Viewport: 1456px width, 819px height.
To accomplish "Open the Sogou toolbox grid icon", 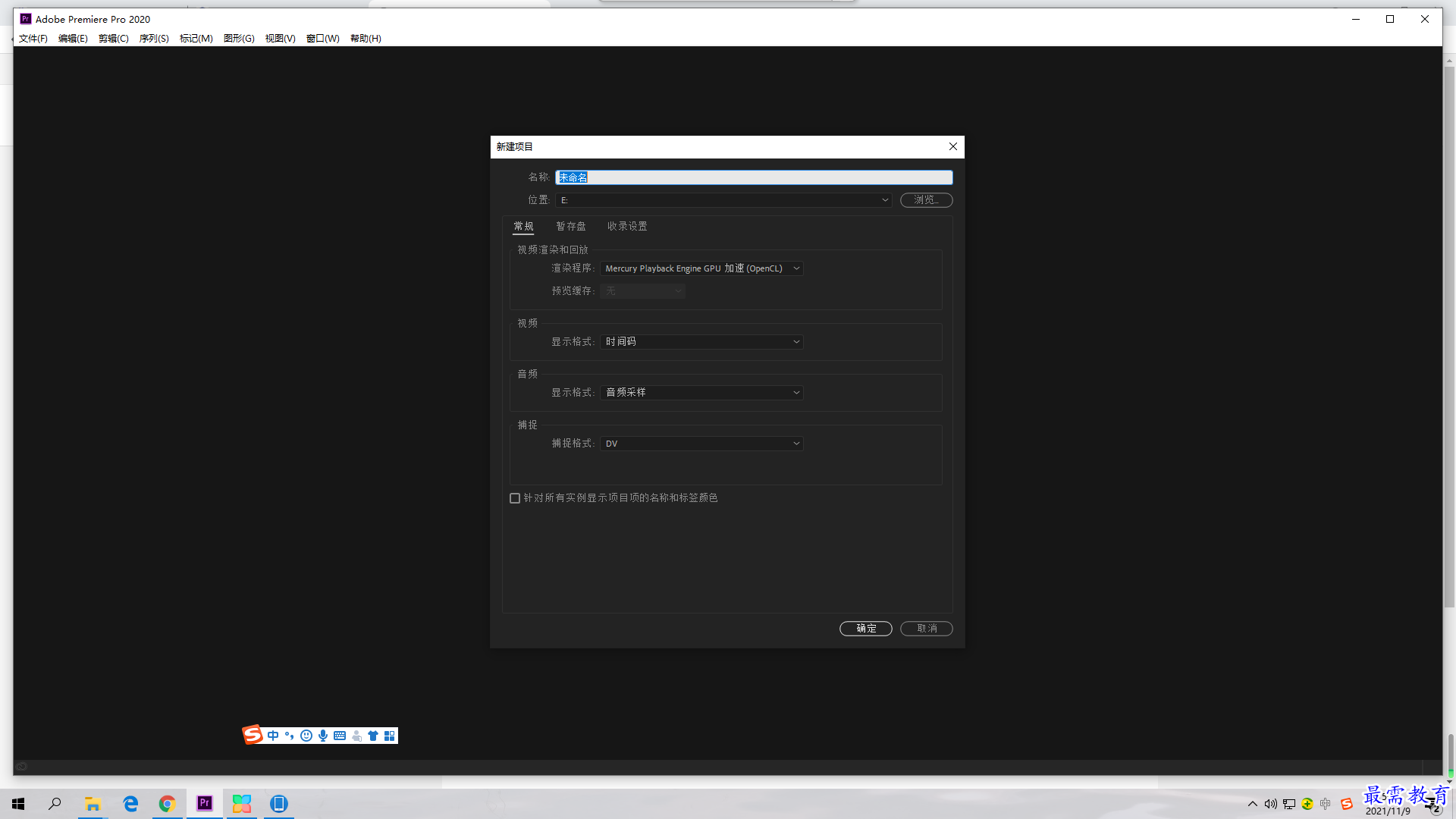I will coord(390,736).
